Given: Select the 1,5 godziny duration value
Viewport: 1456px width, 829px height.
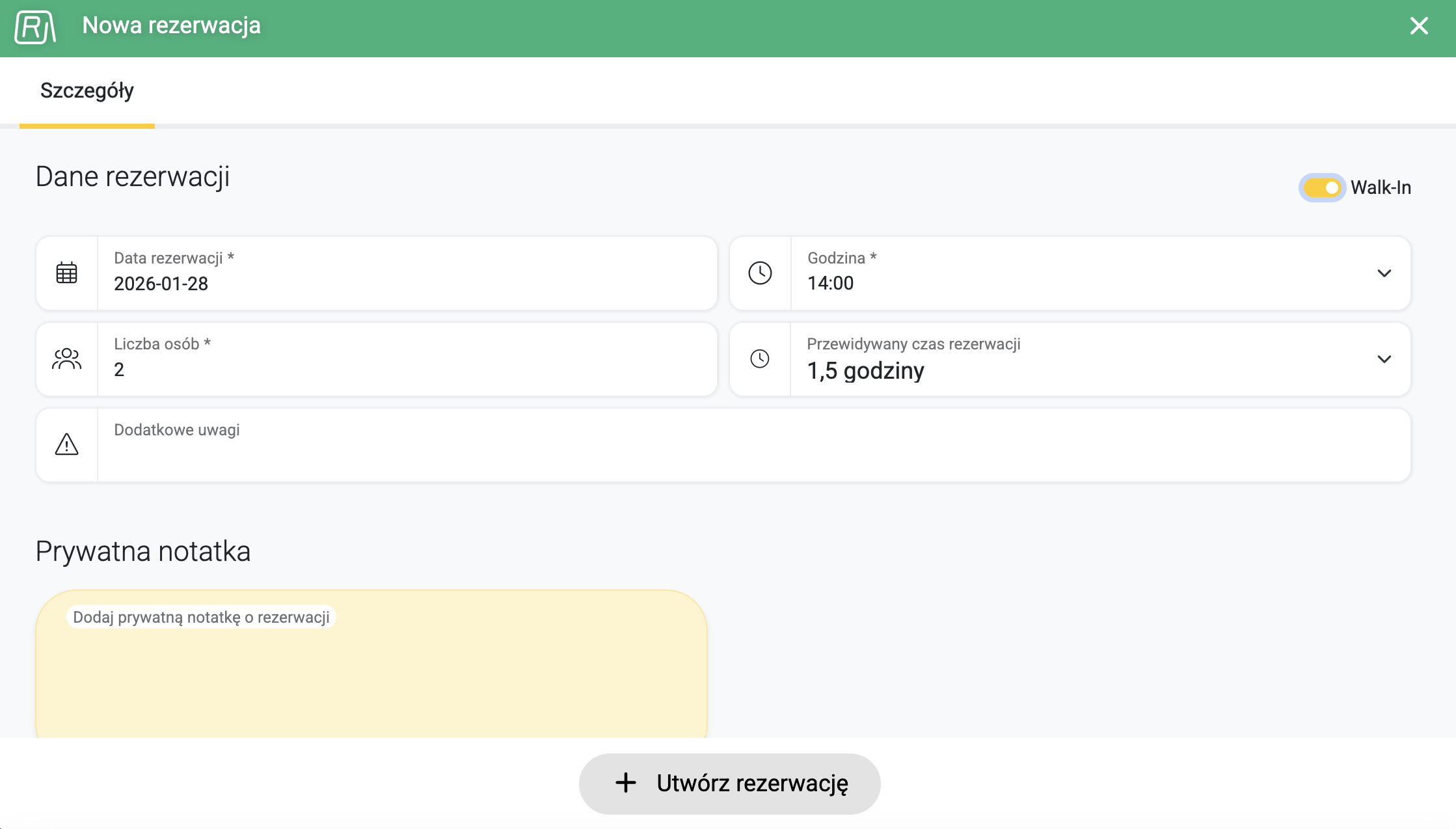Looking at the screenshot, I should pos(865,371).
